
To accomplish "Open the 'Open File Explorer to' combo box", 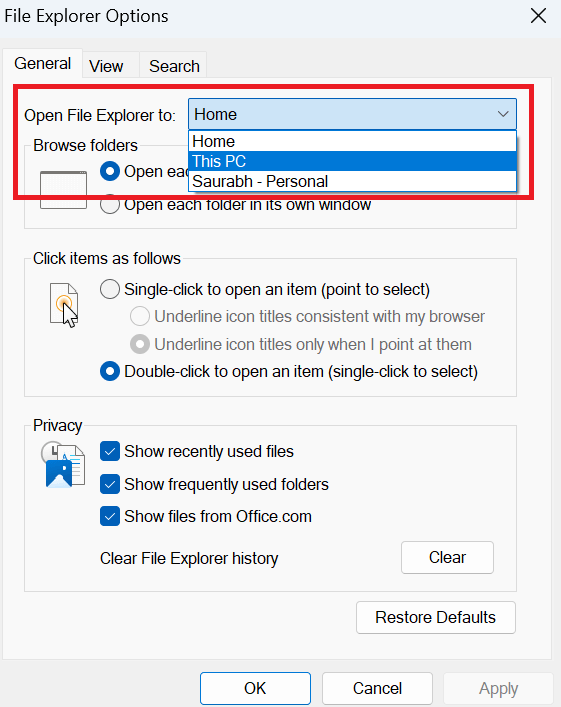I will coord(352,114).
